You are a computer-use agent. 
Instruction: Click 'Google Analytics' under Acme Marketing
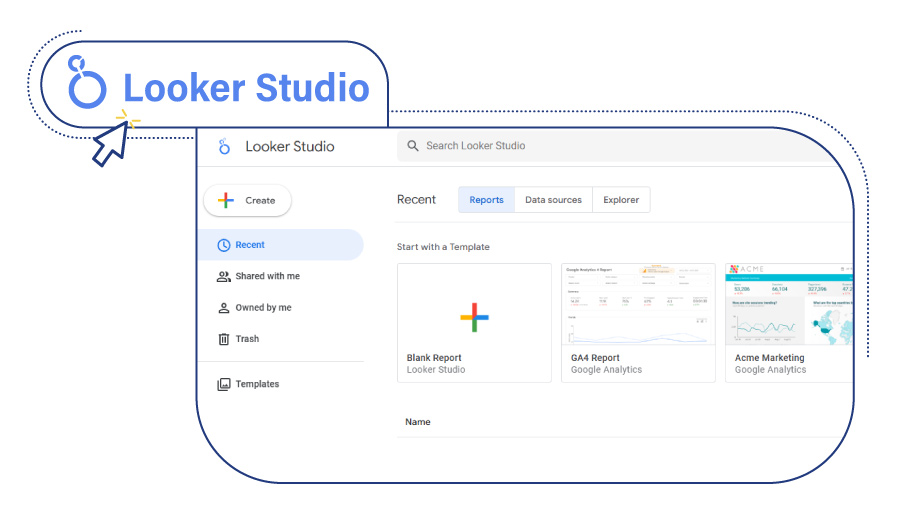point(770,370)
